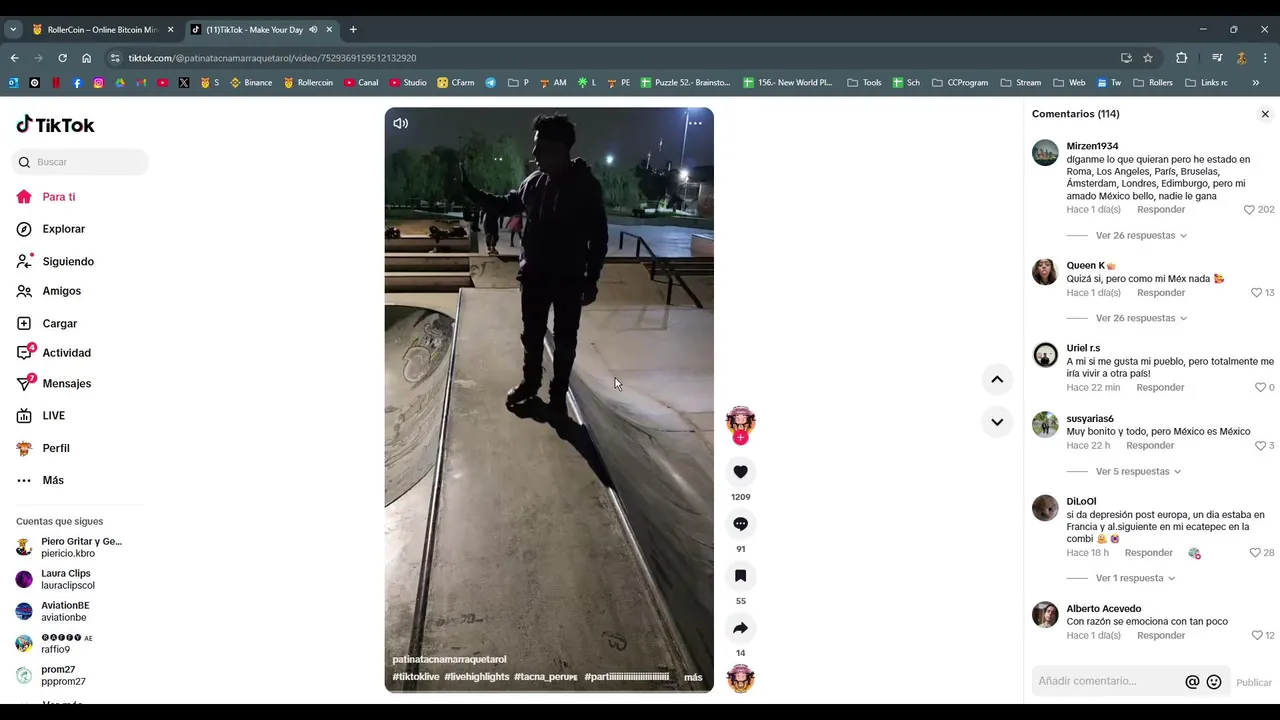Image resolution: width=1280 pixels, height=720 pixels.
Task: Expand the caption with 'más'
Action: 693,677
